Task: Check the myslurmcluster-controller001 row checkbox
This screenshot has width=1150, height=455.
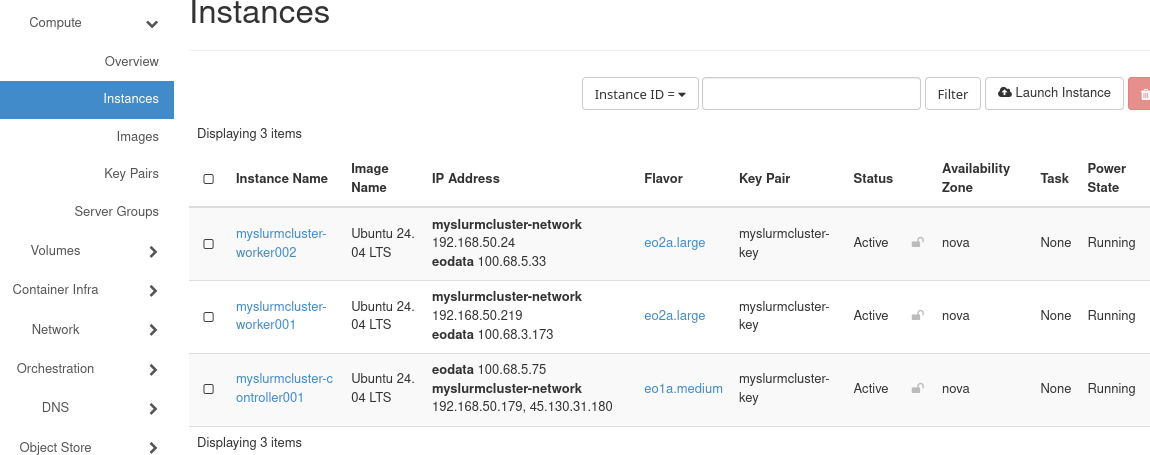Action: 208,389
